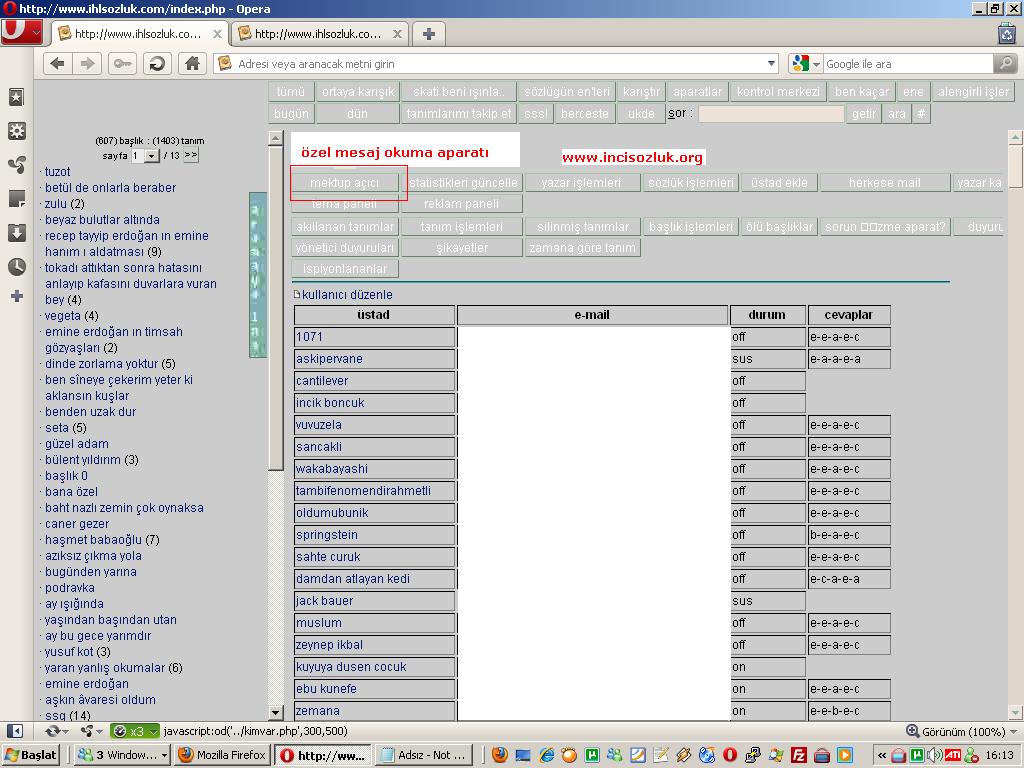The image size is (1024, 768).
Task: Open Mozilla Firefox from the taskbar
Action: [222, 755]
